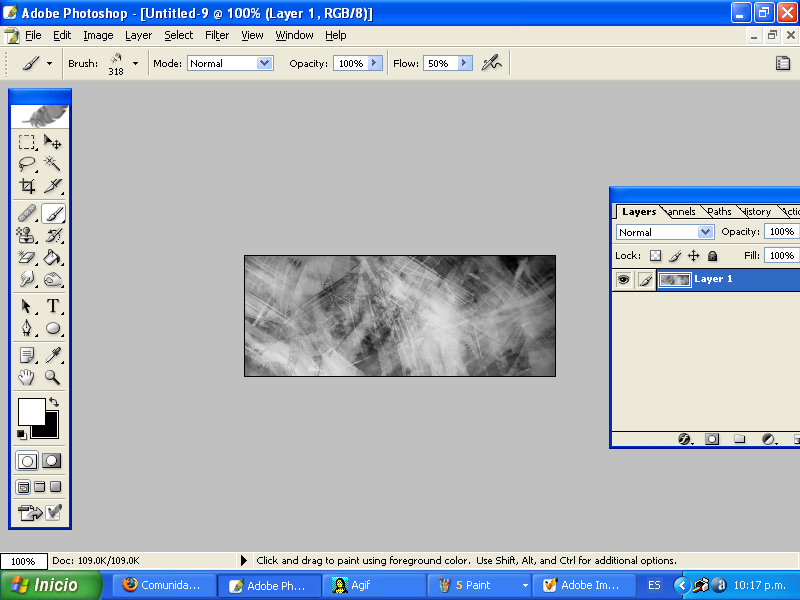
Task: Select the Rectangular Marquee tool
Action: tap(27, 142)
